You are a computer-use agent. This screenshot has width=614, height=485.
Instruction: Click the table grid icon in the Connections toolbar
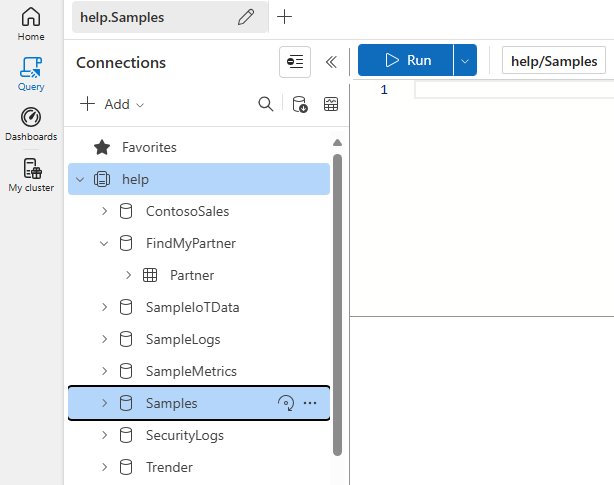click(x=330, y=104)
